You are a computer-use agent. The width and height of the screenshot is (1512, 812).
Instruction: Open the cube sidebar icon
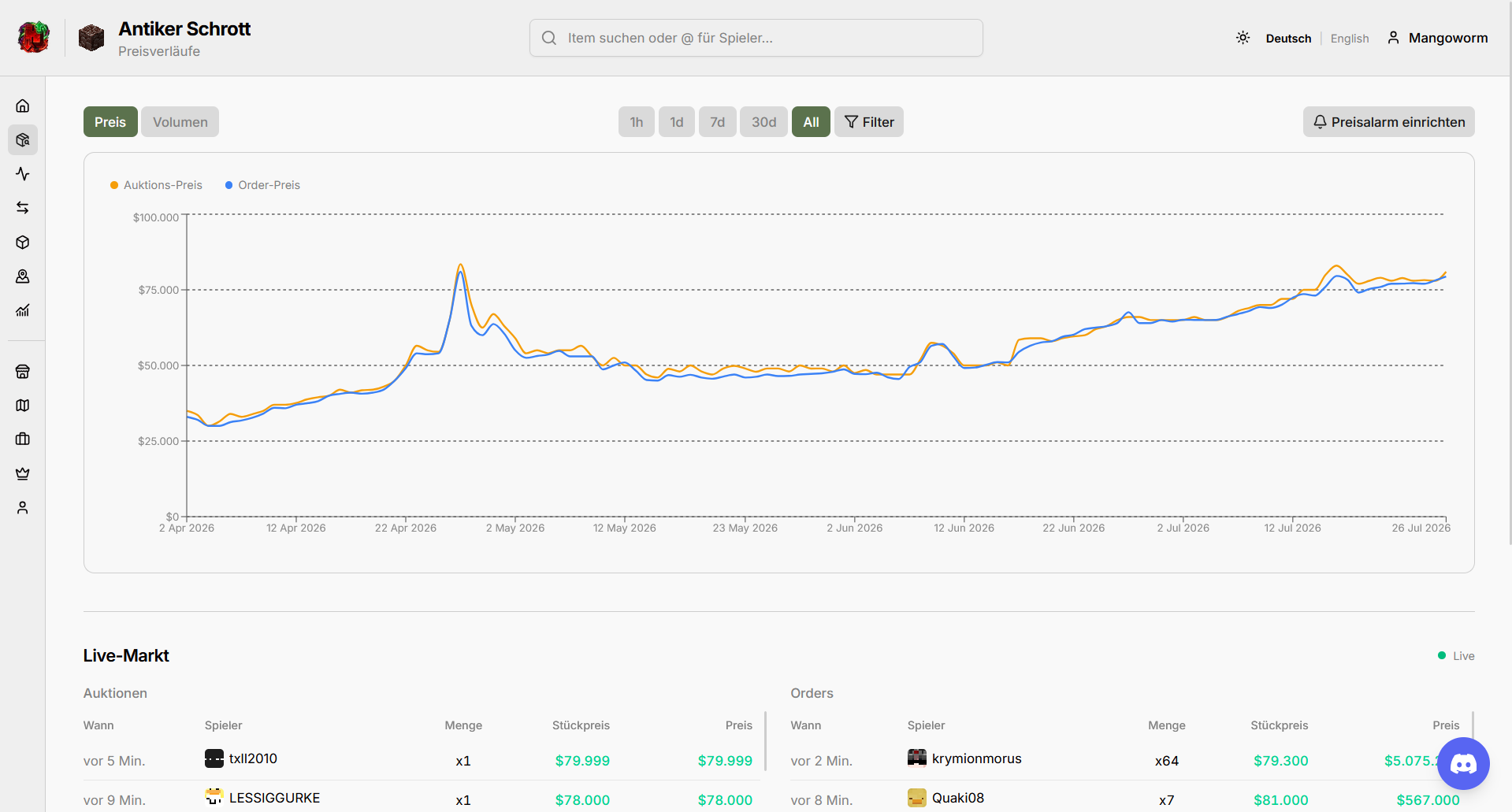click(23, 243)
